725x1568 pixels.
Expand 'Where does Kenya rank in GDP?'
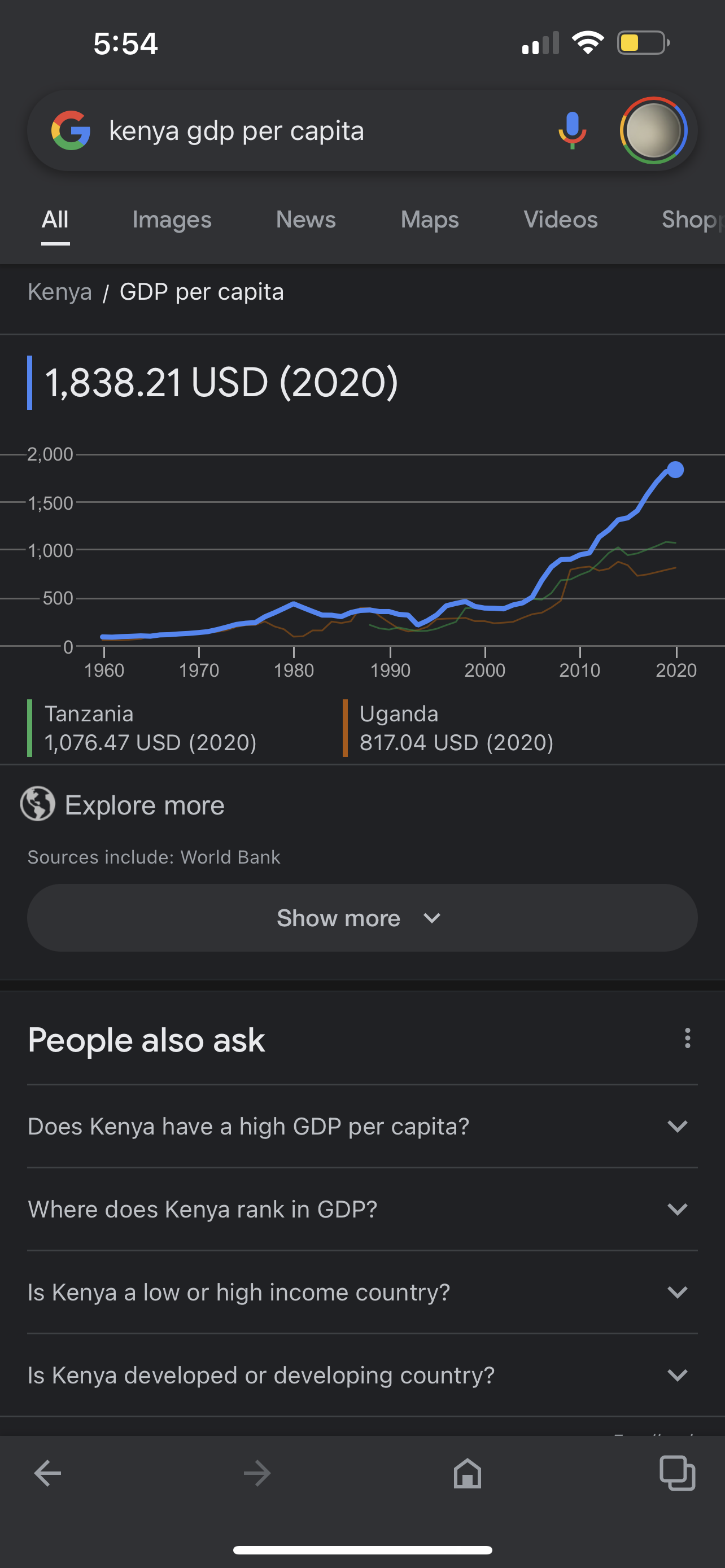click(362, 1209)
